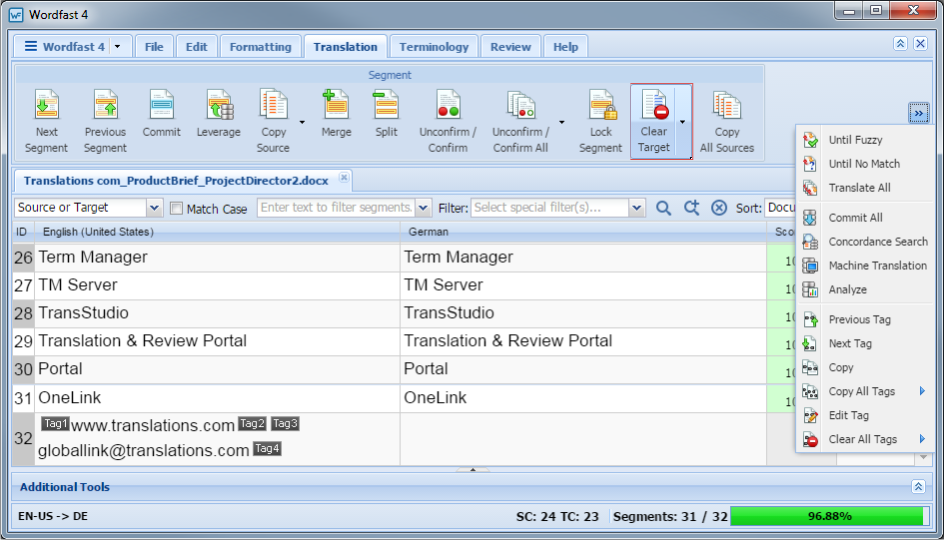Click the 96.88% progress bar
The height and width of the screenshot is (540, 944).
pyautogui.click(x=830, y=516)
